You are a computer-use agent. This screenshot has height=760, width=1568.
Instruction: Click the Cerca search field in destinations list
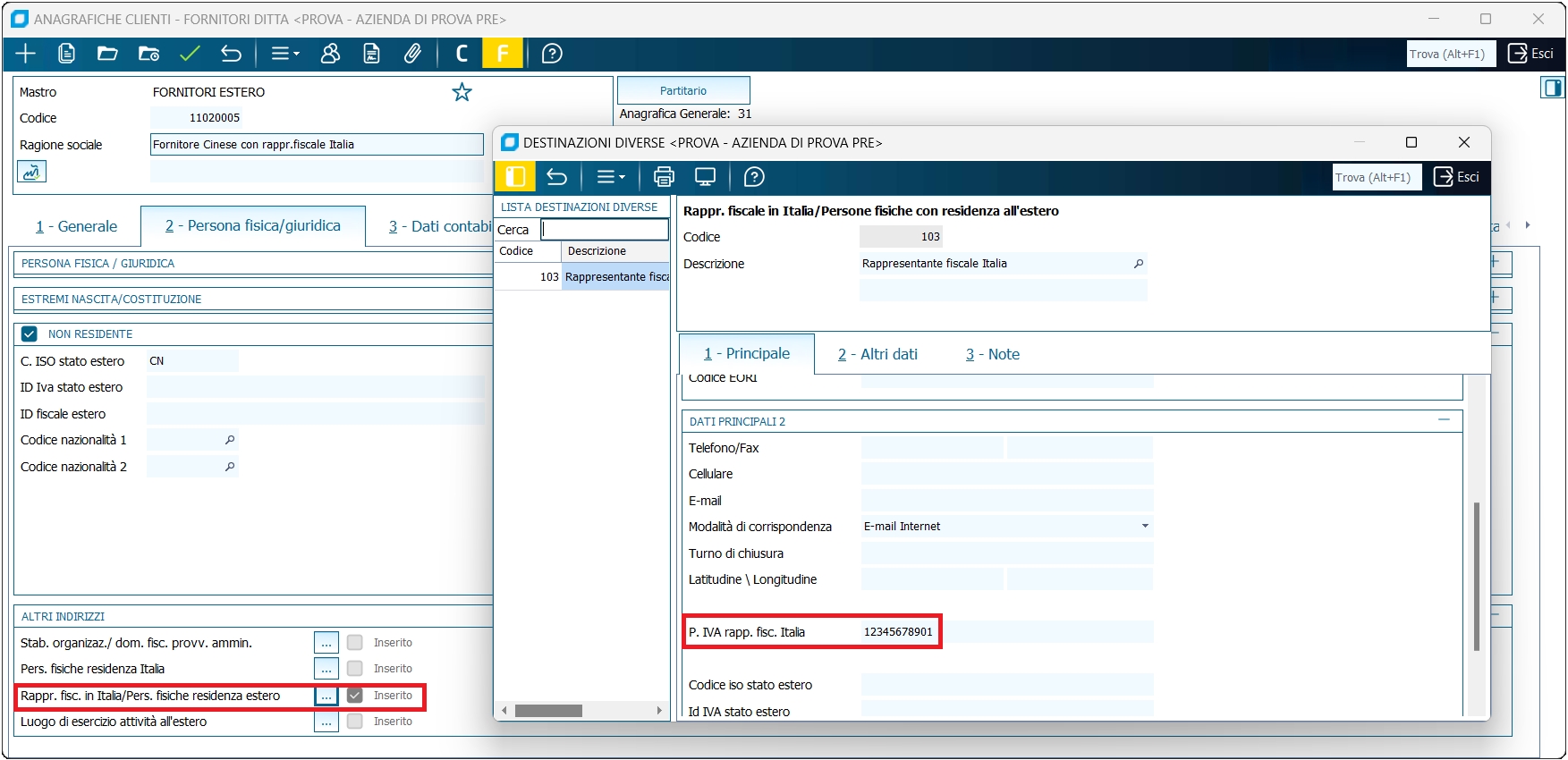tap(606, 230)
